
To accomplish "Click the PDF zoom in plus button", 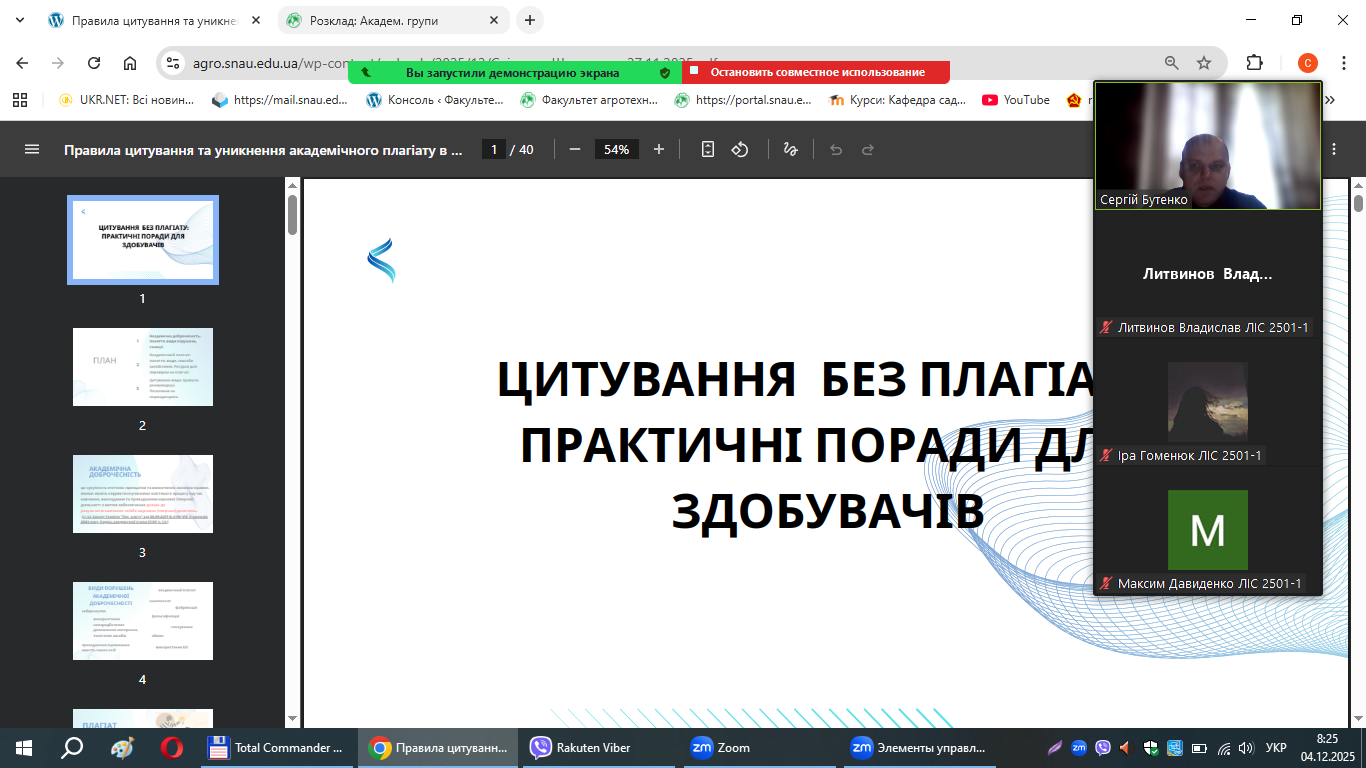I will [x=659, y=150].
